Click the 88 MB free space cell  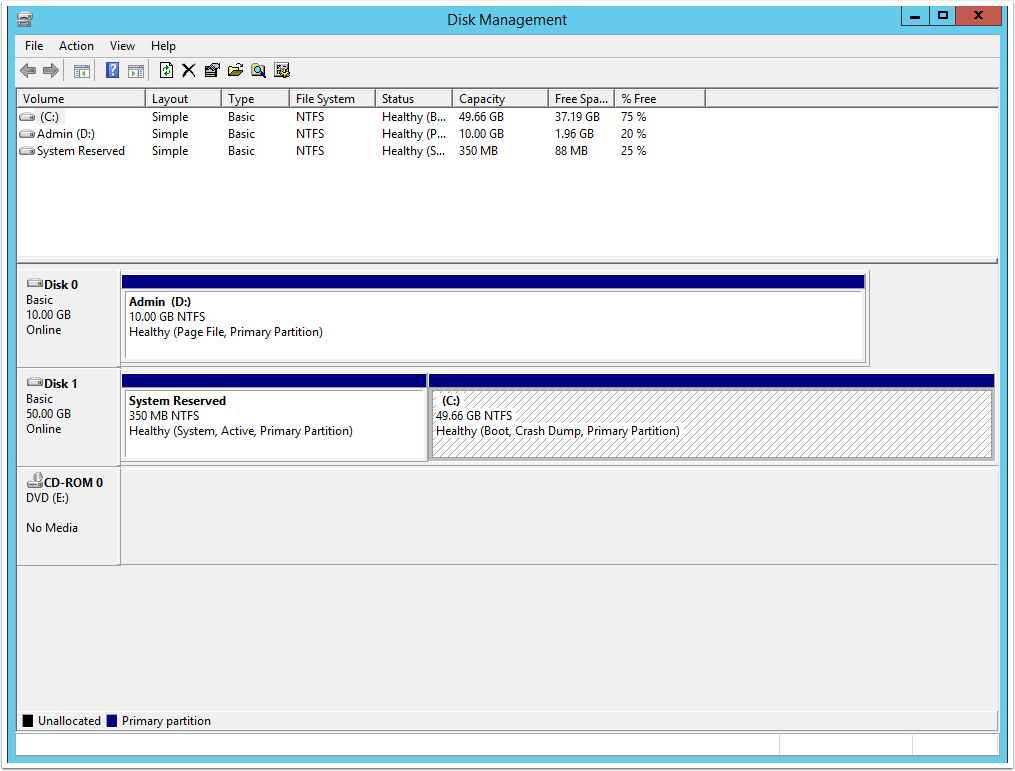(x=571, y=151)
